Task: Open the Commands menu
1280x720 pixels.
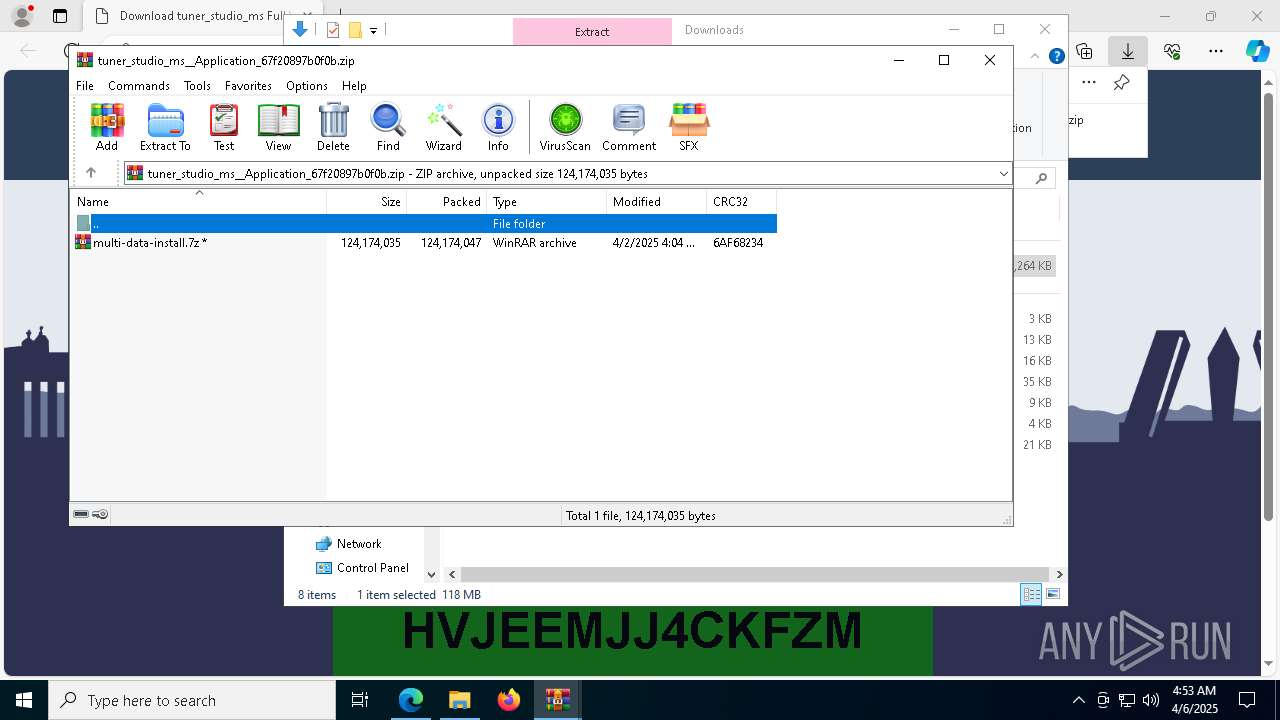Action: [139, 86]
